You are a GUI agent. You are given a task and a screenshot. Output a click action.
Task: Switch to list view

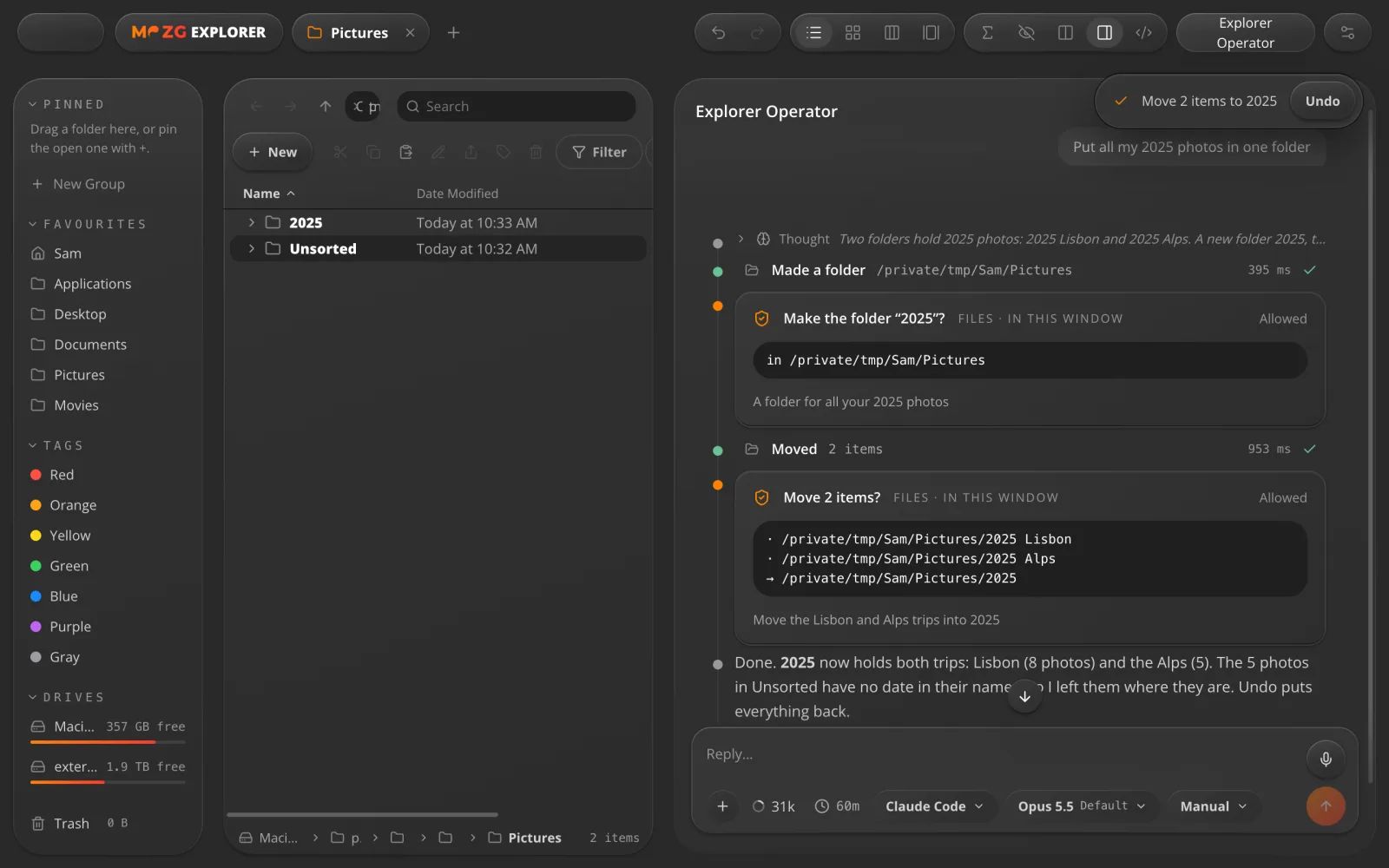(x=813, y=33)
